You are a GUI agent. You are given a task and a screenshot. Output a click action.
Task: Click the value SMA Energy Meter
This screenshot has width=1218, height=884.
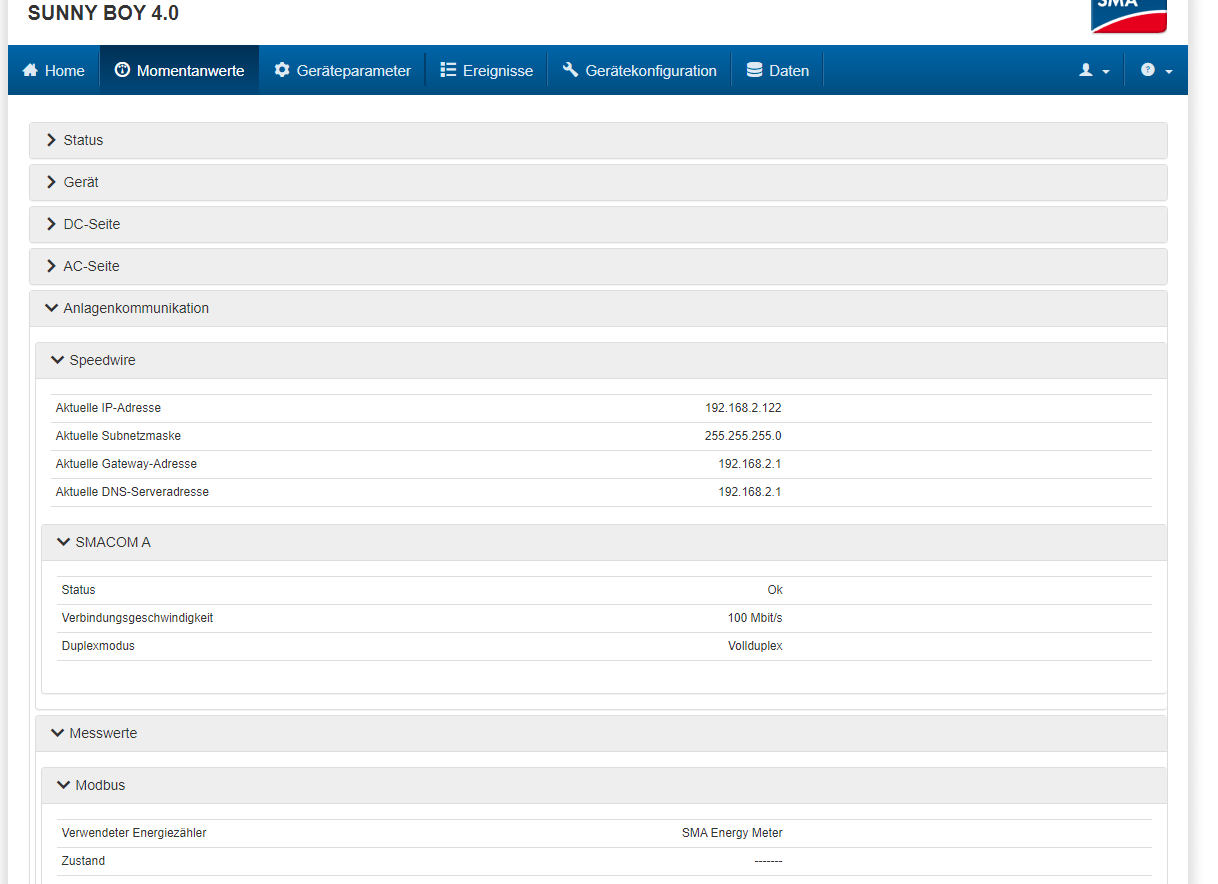732,833
